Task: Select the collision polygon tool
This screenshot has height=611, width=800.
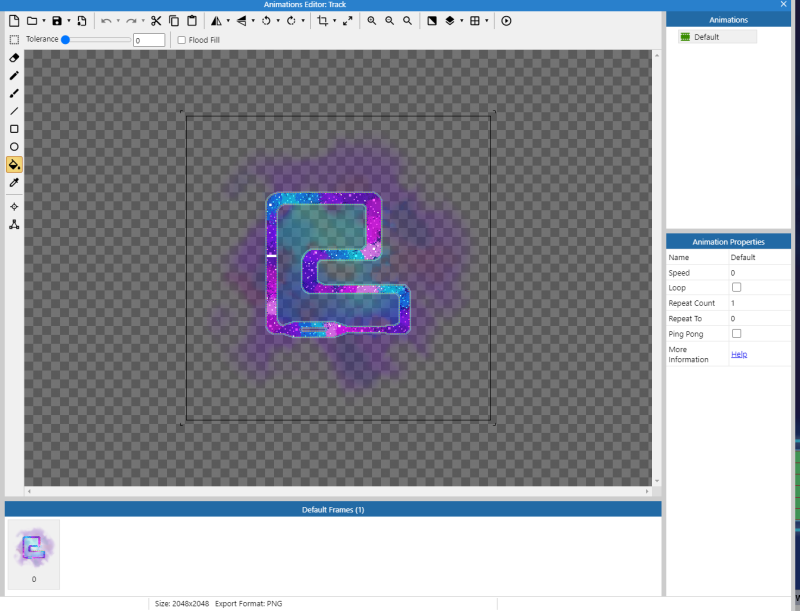Action: point(14,224)
